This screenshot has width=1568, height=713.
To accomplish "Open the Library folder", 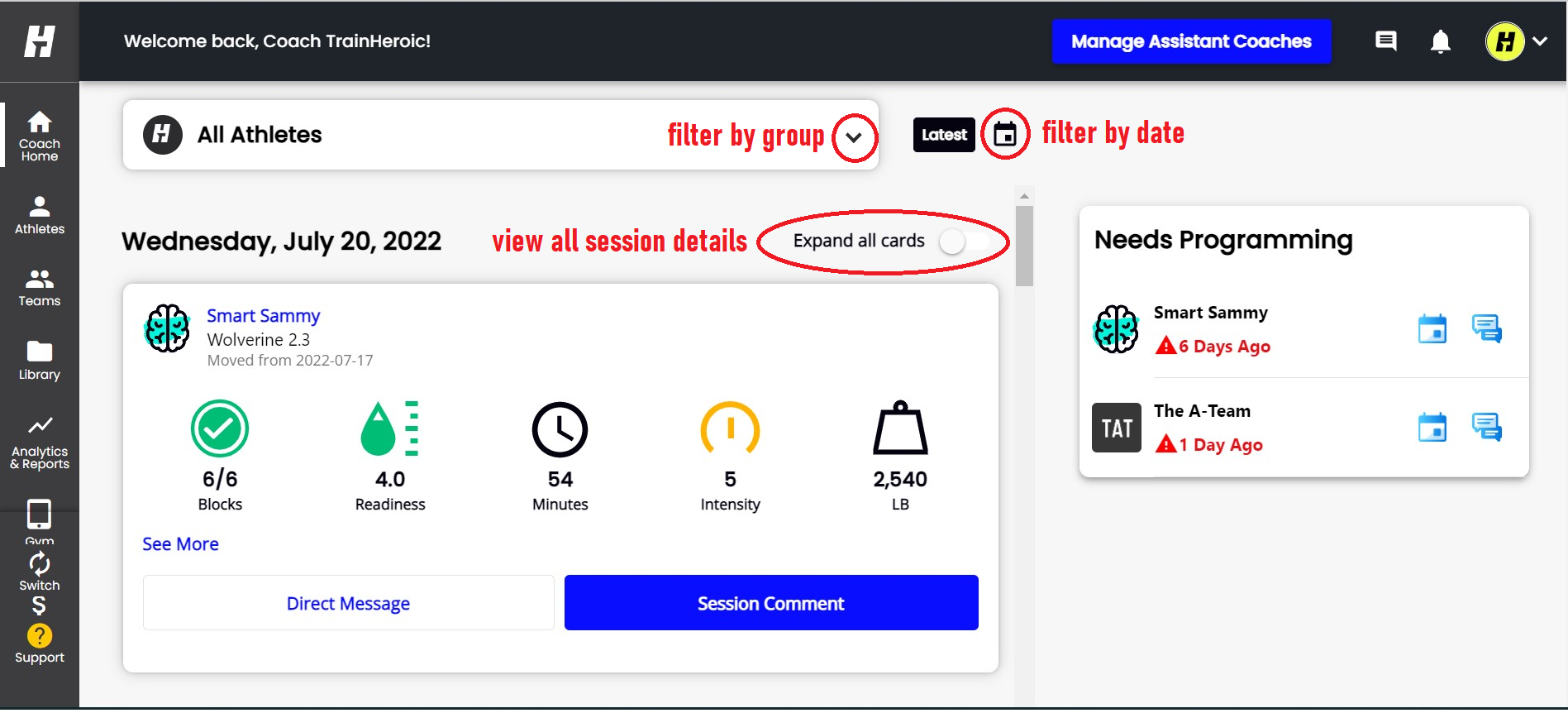I will [x=40, y=361].
